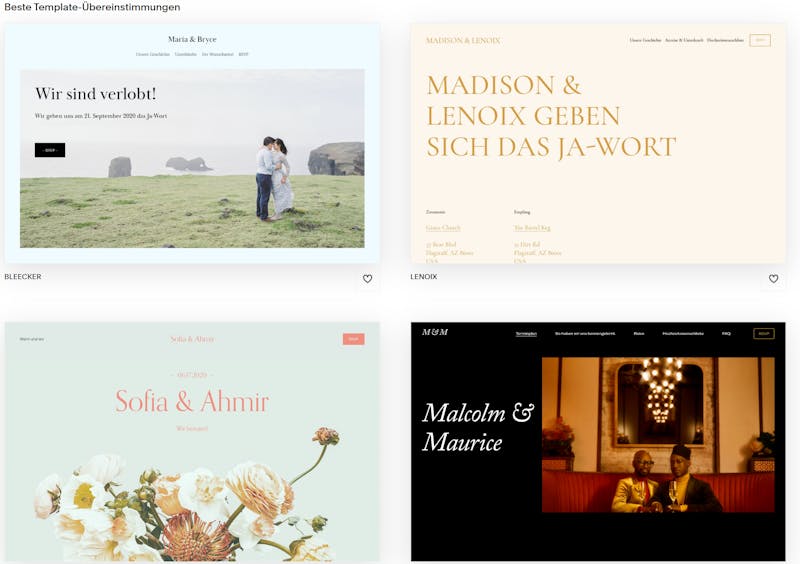Select the FAQ item in M&M navigation
Screen dimensions: 800x564
click(x=726, y=334)
